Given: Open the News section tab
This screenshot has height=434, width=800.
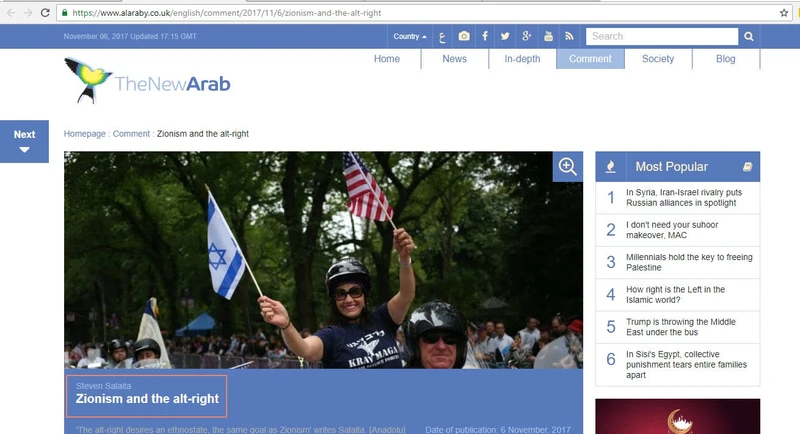Looking at the screenshot, I should [x=454, y=59].
